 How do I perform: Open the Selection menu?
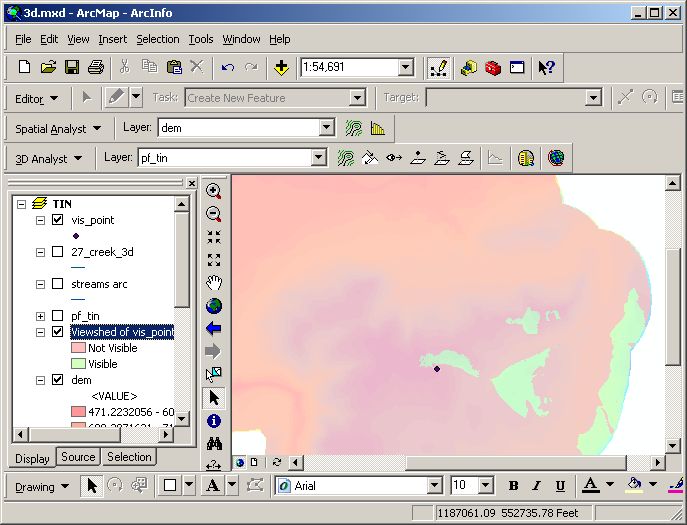[x=158, y=39]
